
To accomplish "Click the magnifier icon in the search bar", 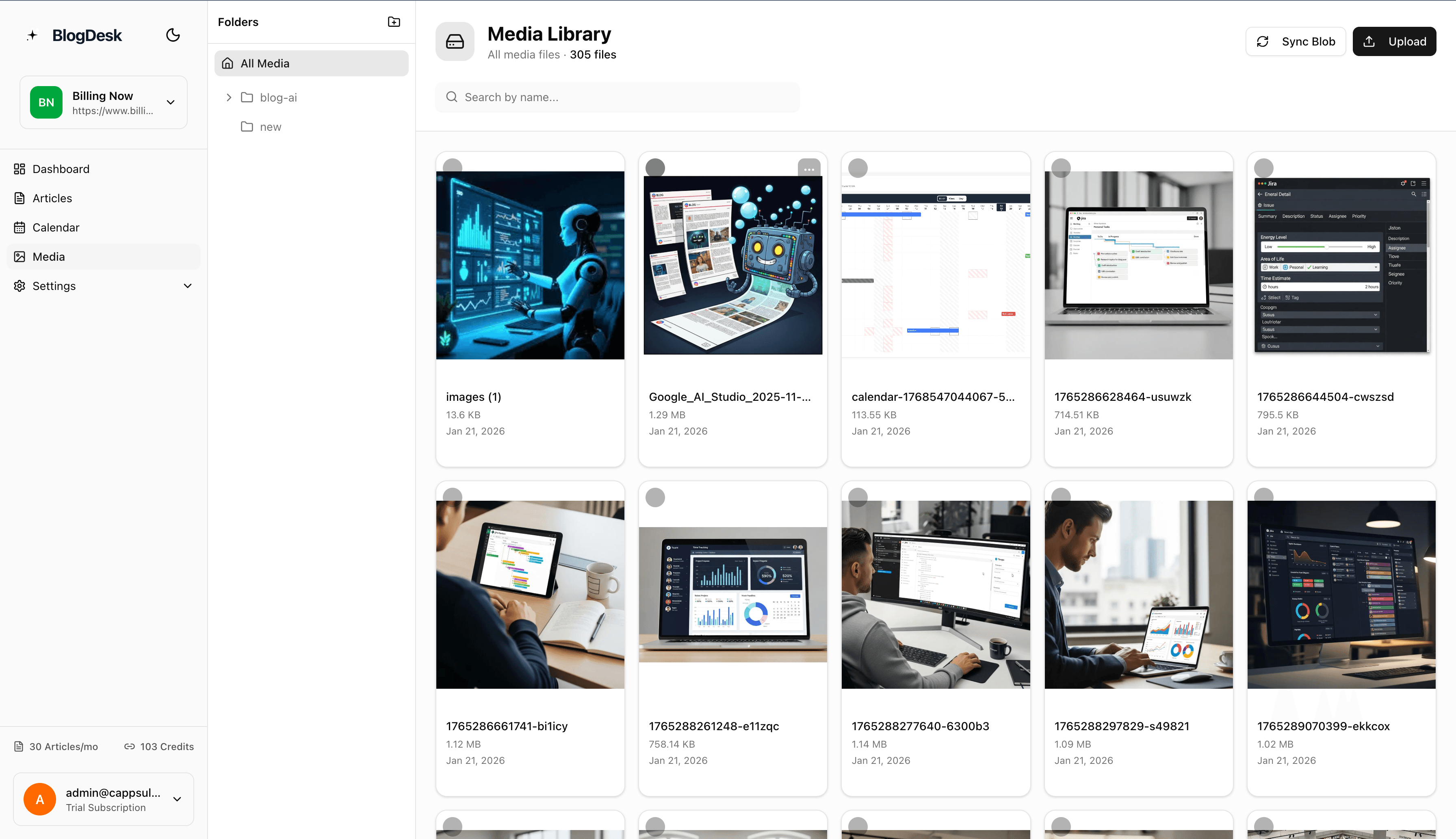I will 452,97.
